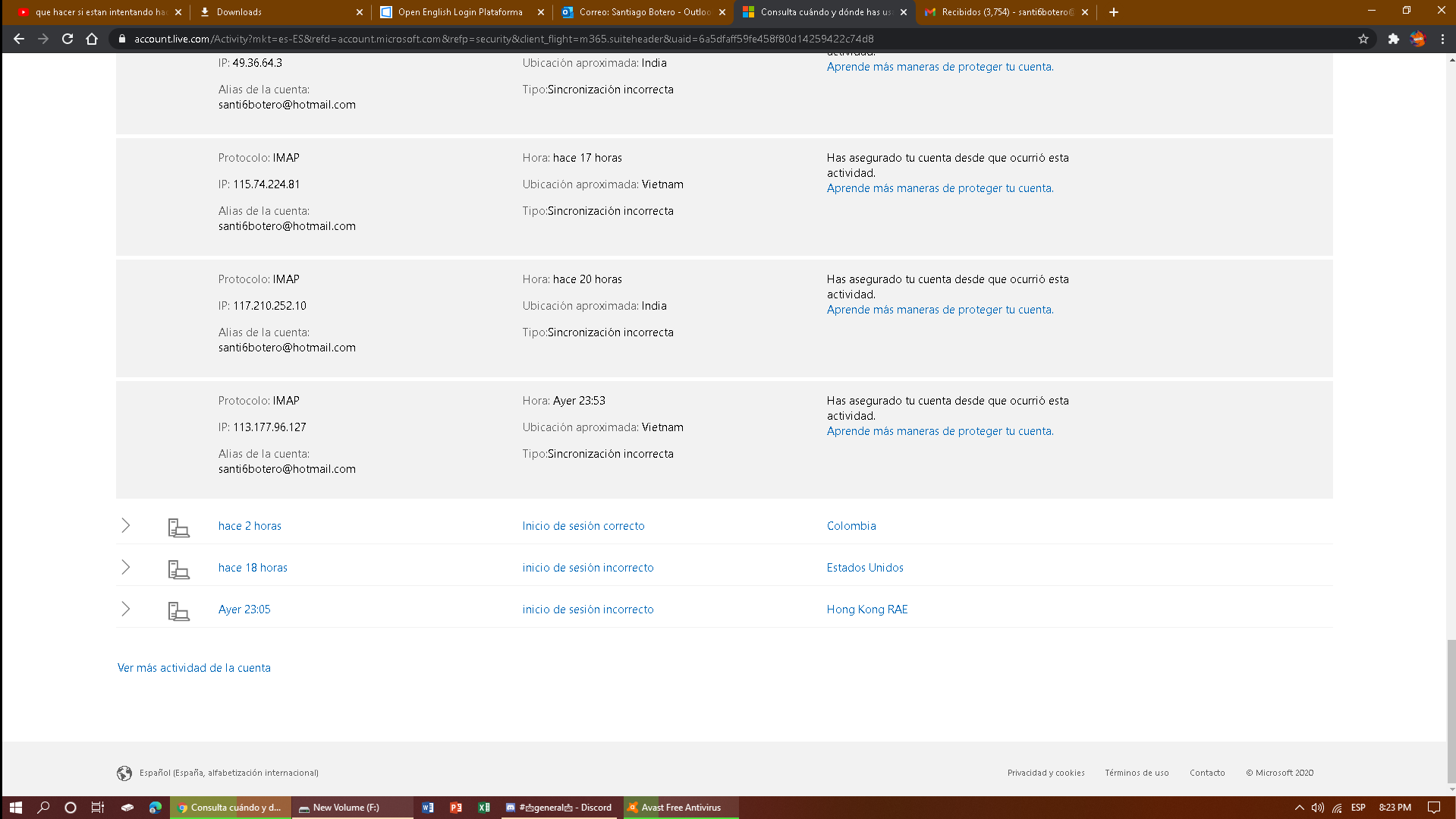Viewport: 1456px width, 819px height.
Task: Open the New Volume (F:) taskbar window
Action: (352, 808)
